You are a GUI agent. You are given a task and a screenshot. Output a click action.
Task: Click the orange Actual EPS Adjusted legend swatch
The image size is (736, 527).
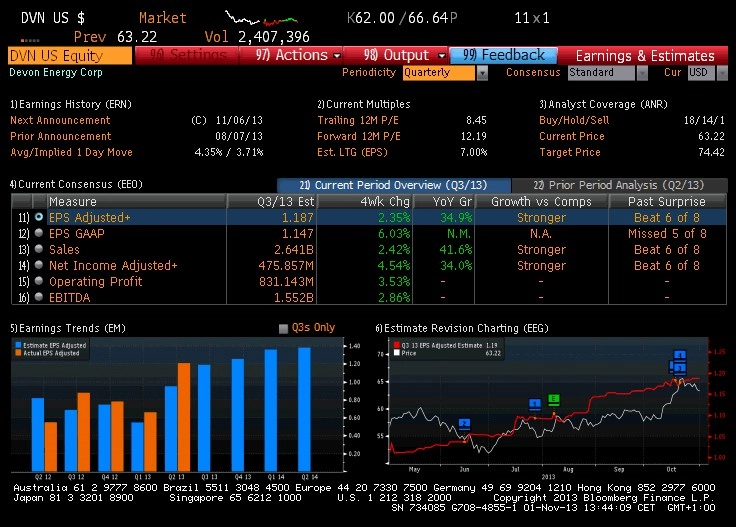(x=18, y=353)
